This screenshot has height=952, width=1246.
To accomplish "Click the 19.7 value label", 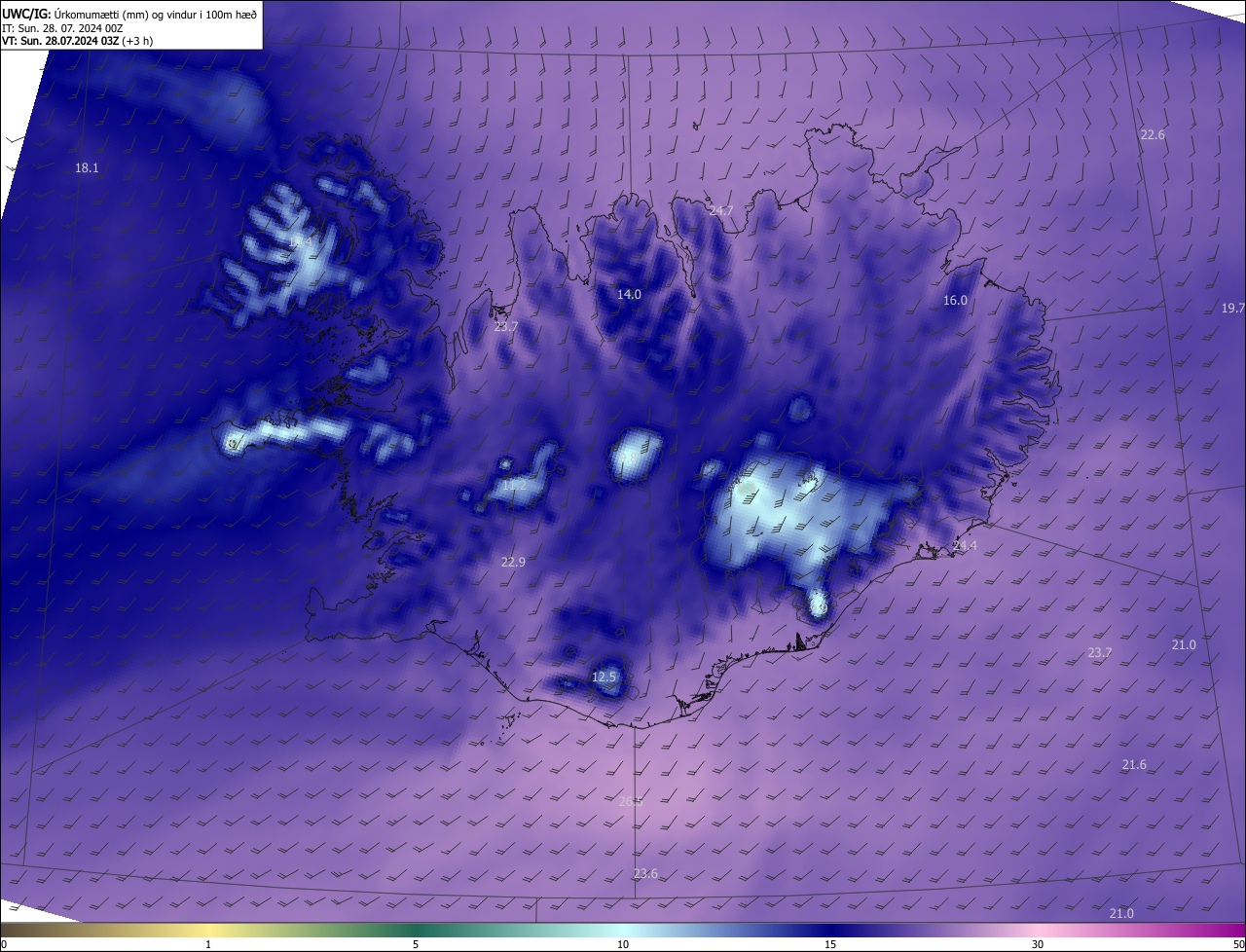I will [1232, 309].
